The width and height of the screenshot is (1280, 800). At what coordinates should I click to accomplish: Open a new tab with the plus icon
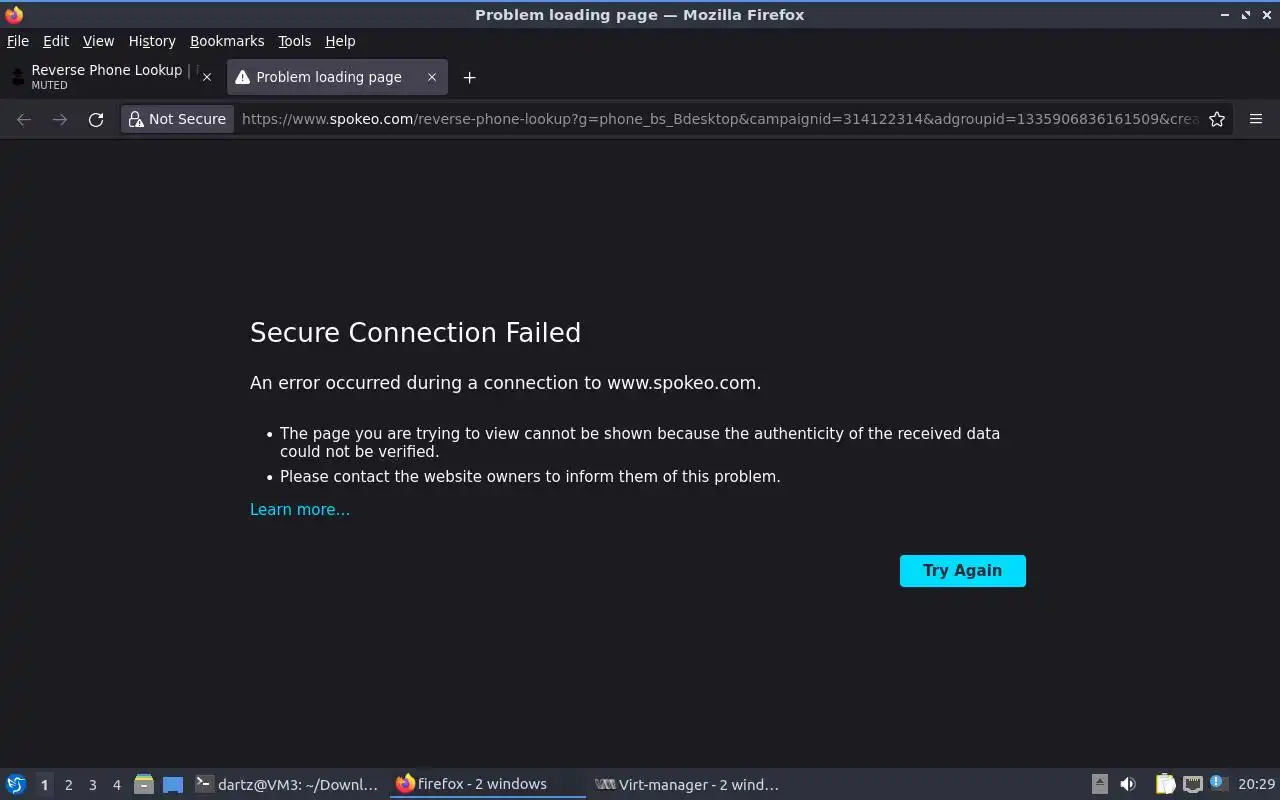(469, 77)
